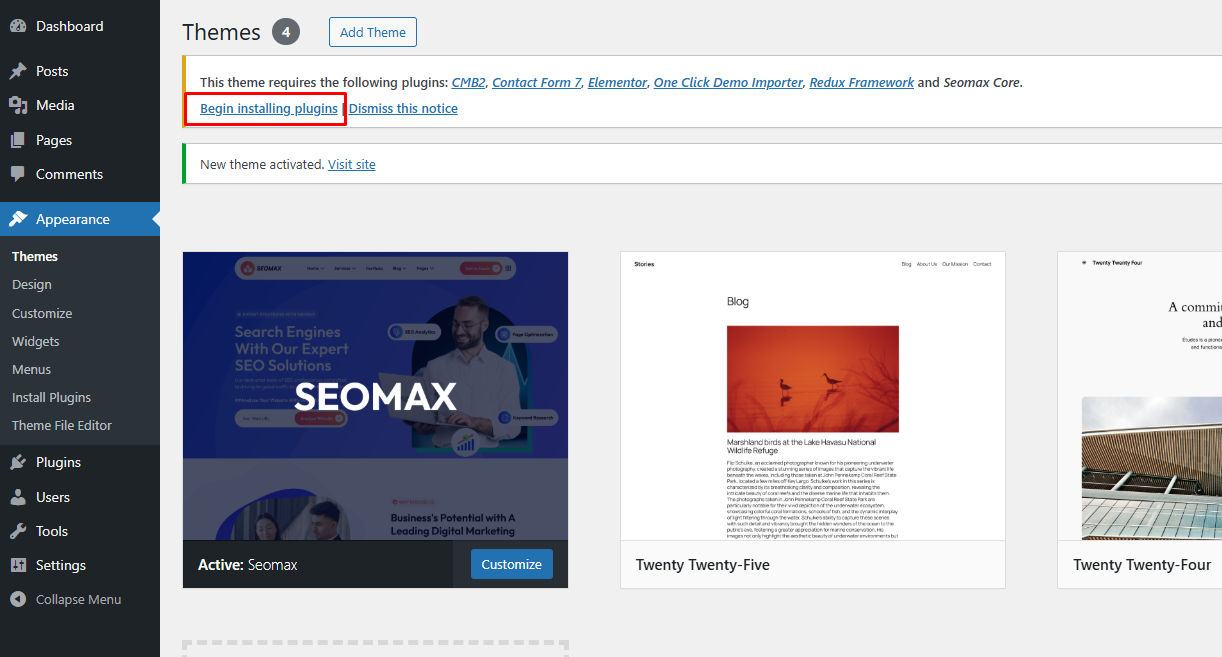This screenshot has height=657, width=1222.
Task: Click the theme count badge 4
Action: [x=286, y=32]
